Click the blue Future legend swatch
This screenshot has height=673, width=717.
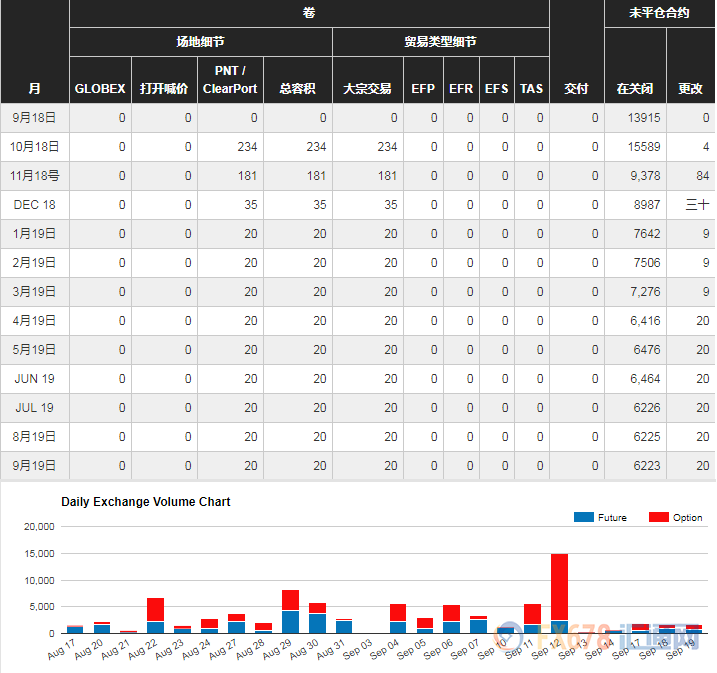(x=583, y=517)
